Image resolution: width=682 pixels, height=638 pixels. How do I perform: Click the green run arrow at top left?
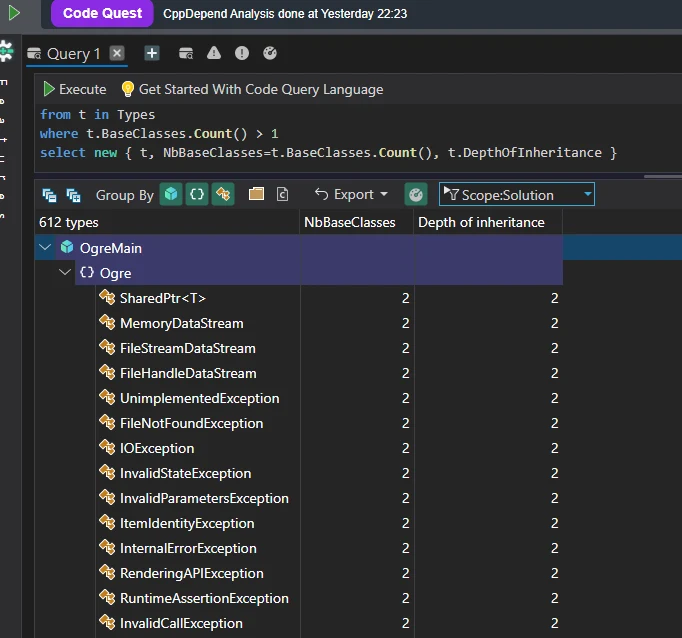click(14, 13)
